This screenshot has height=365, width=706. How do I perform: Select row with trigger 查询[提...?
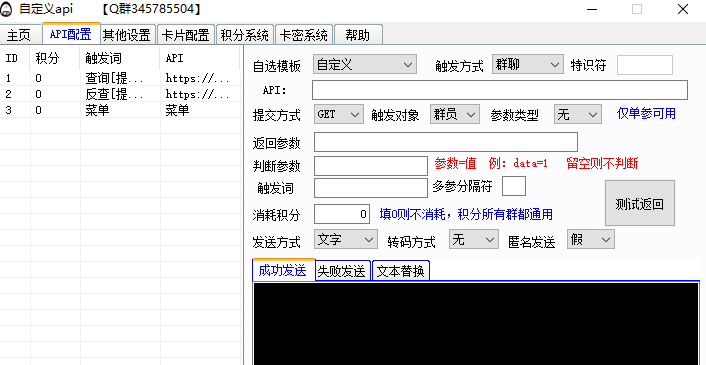pos(120,78)
